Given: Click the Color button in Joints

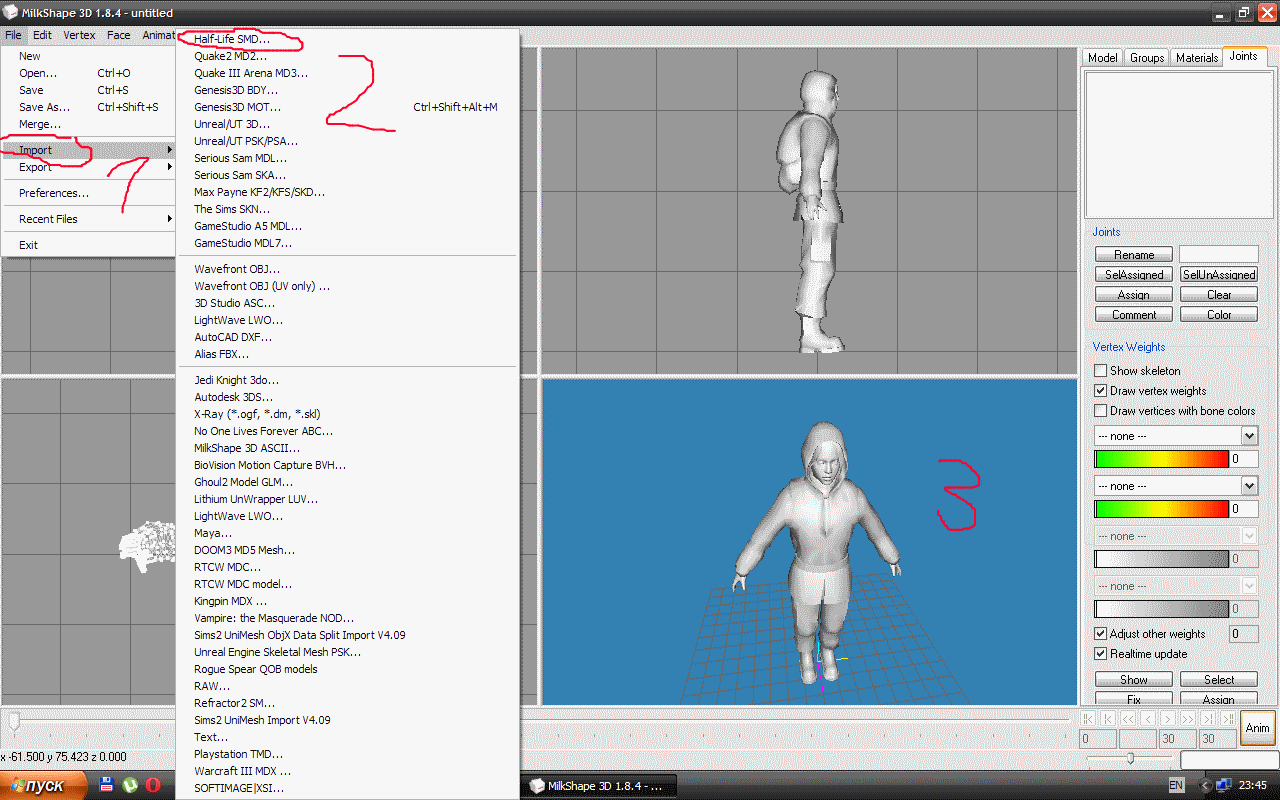Looking at the screenshot, I should click(x=1219, y=315).
